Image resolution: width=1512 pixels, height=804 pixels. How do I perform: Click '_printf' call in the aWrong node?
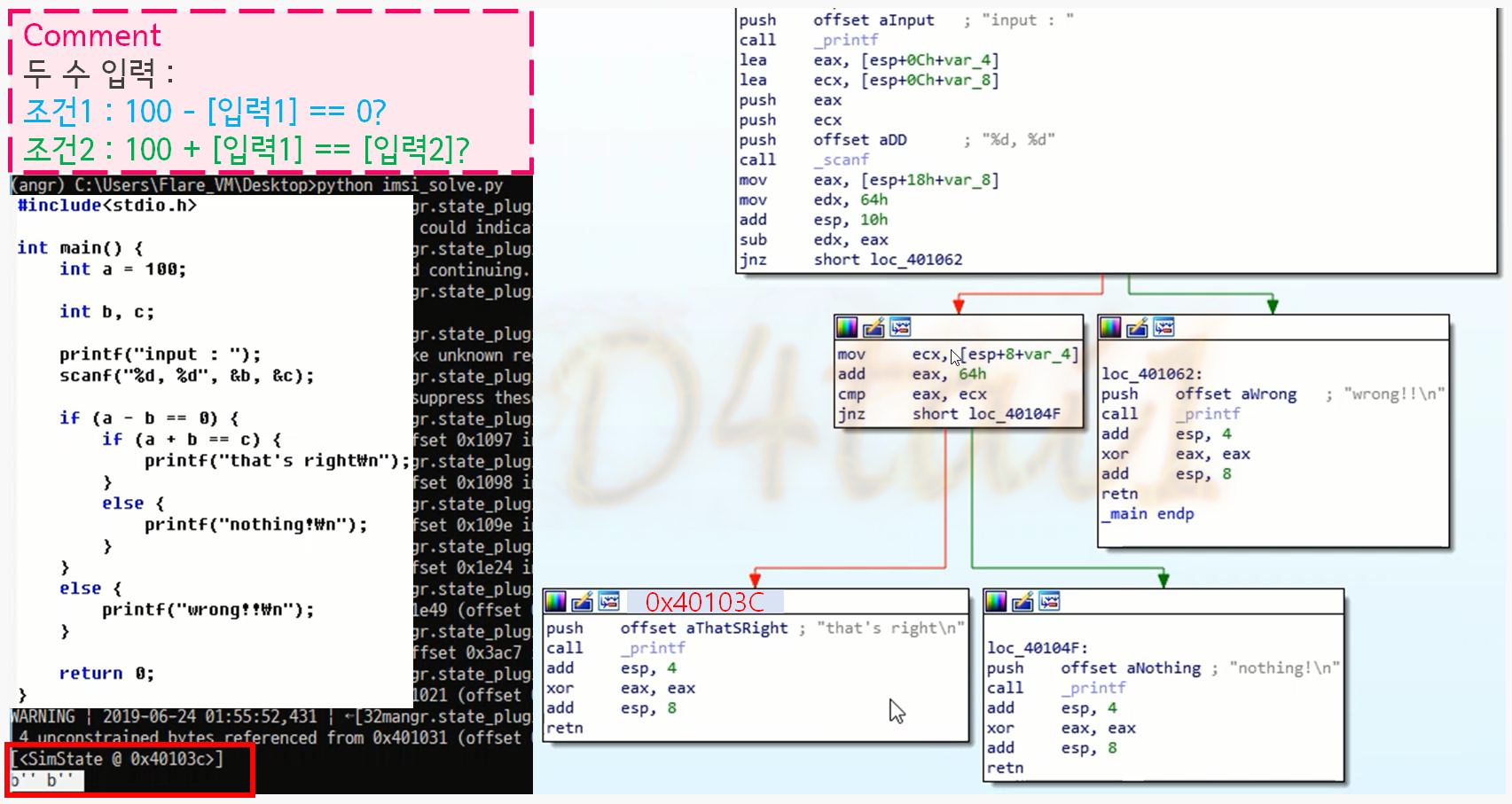(x=1208, y=413)
